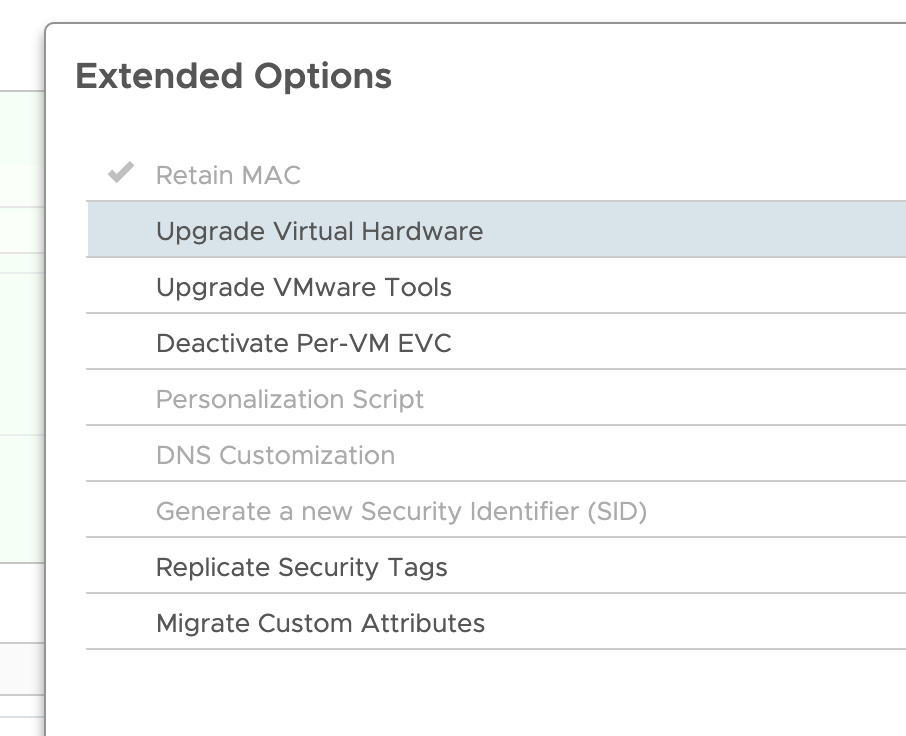
Task: Enable Upgrade VMware Tools option
Action: [304, 287]
